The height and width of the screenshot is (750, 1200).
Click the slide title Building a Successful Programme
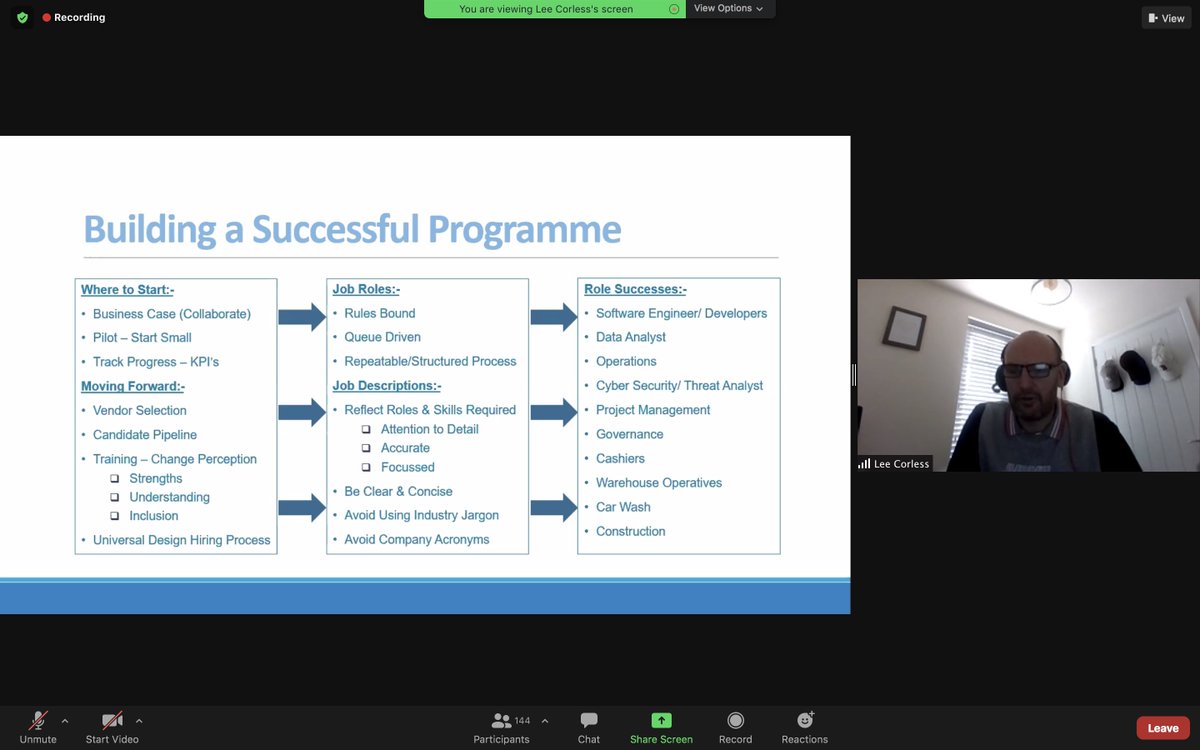click(352, 229)
